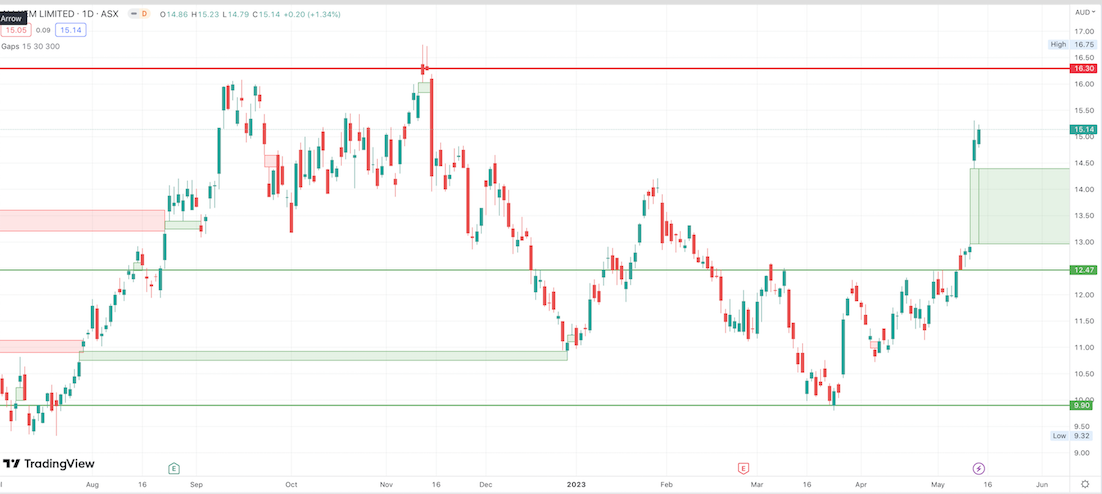1102x494 pixels.
Task: Click the blue 15.14 buy price button
Action: point(72,30)
